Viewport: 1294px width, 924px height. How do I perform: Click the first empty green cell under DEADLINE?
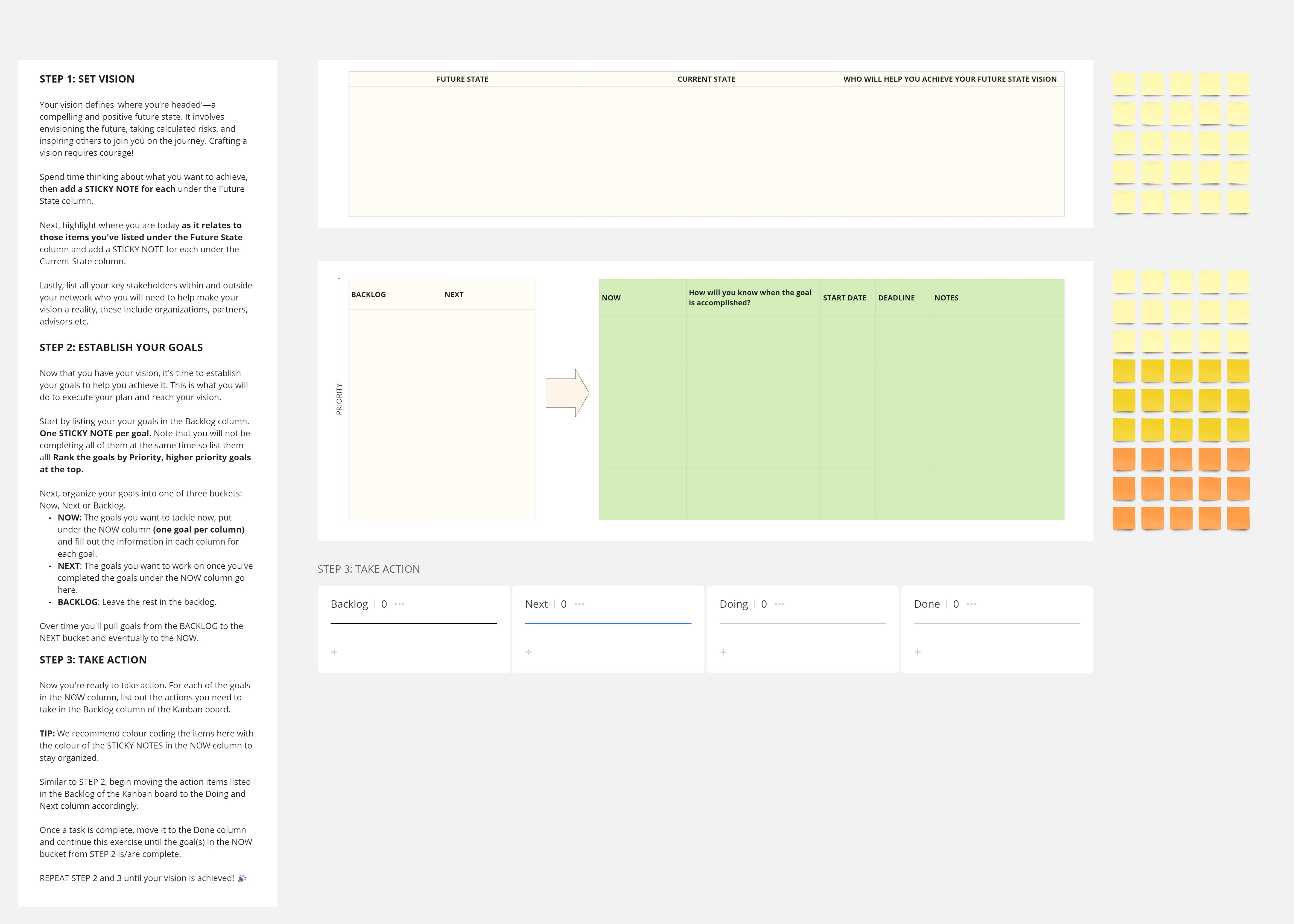click(x=903, y=341)
